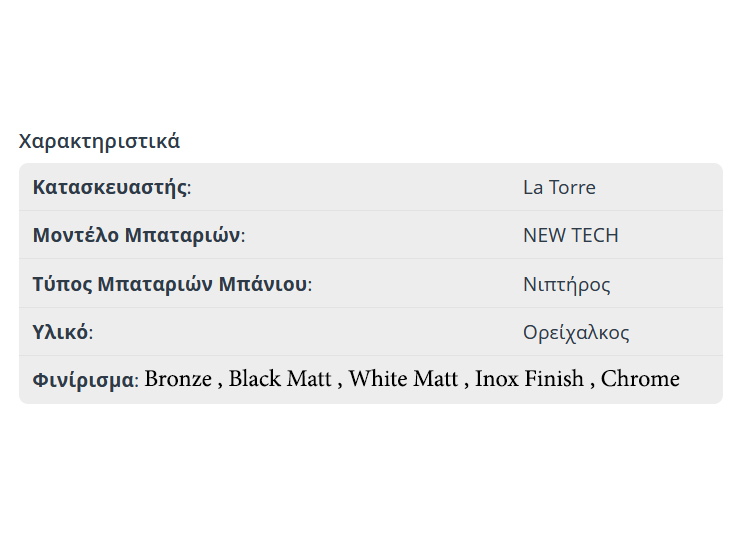Select the Ορείχαλκος material value
This screenshot has width=737, height=537.
(576, 332)
